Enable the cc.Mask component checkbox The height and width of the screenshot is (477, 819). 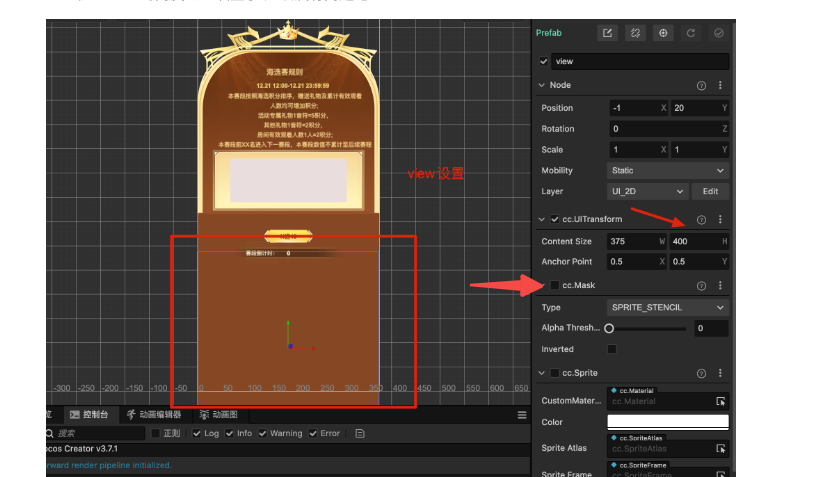coord(555,285)
